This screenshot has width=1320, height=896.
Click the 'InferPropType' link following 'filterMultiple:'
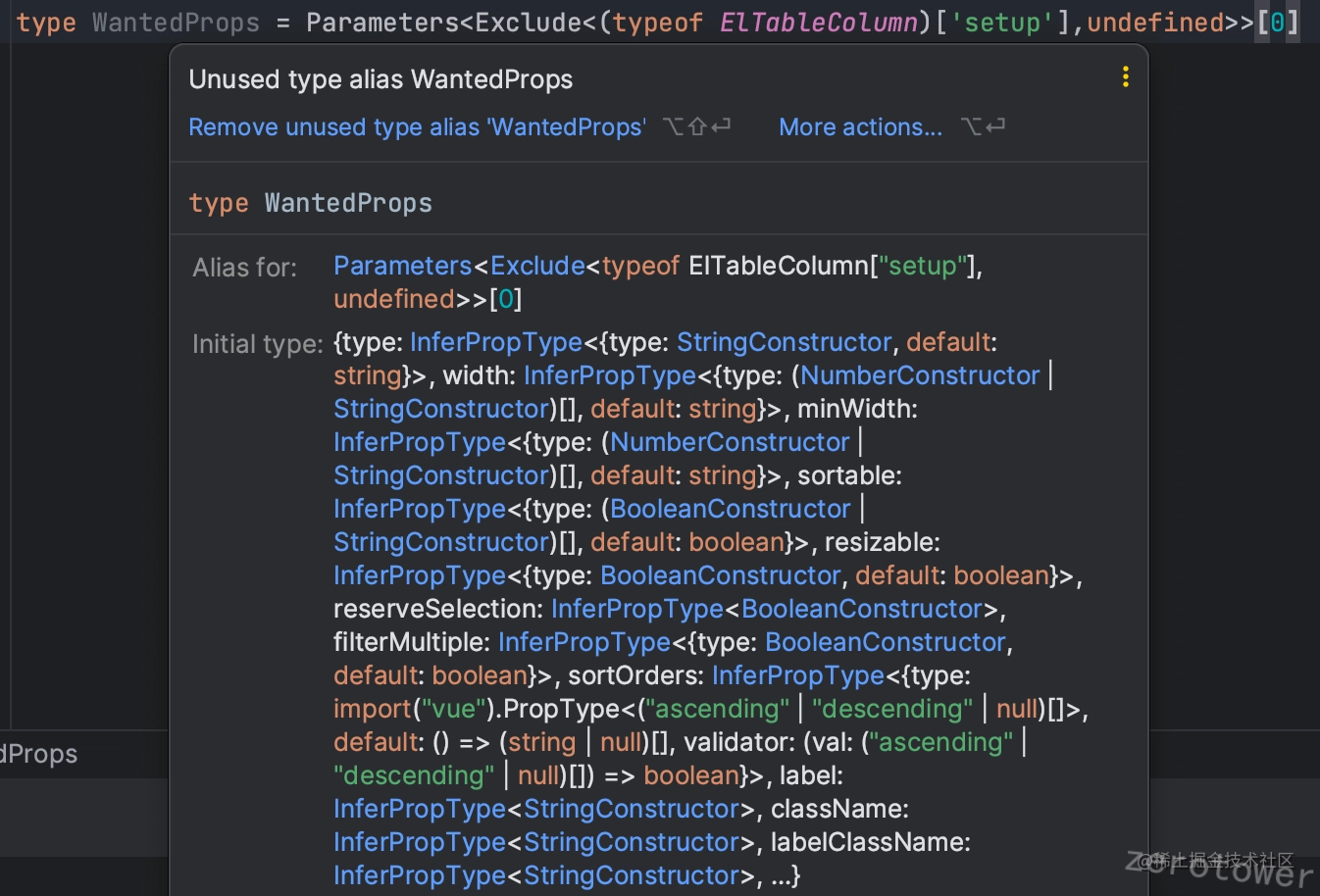point(584,642)
